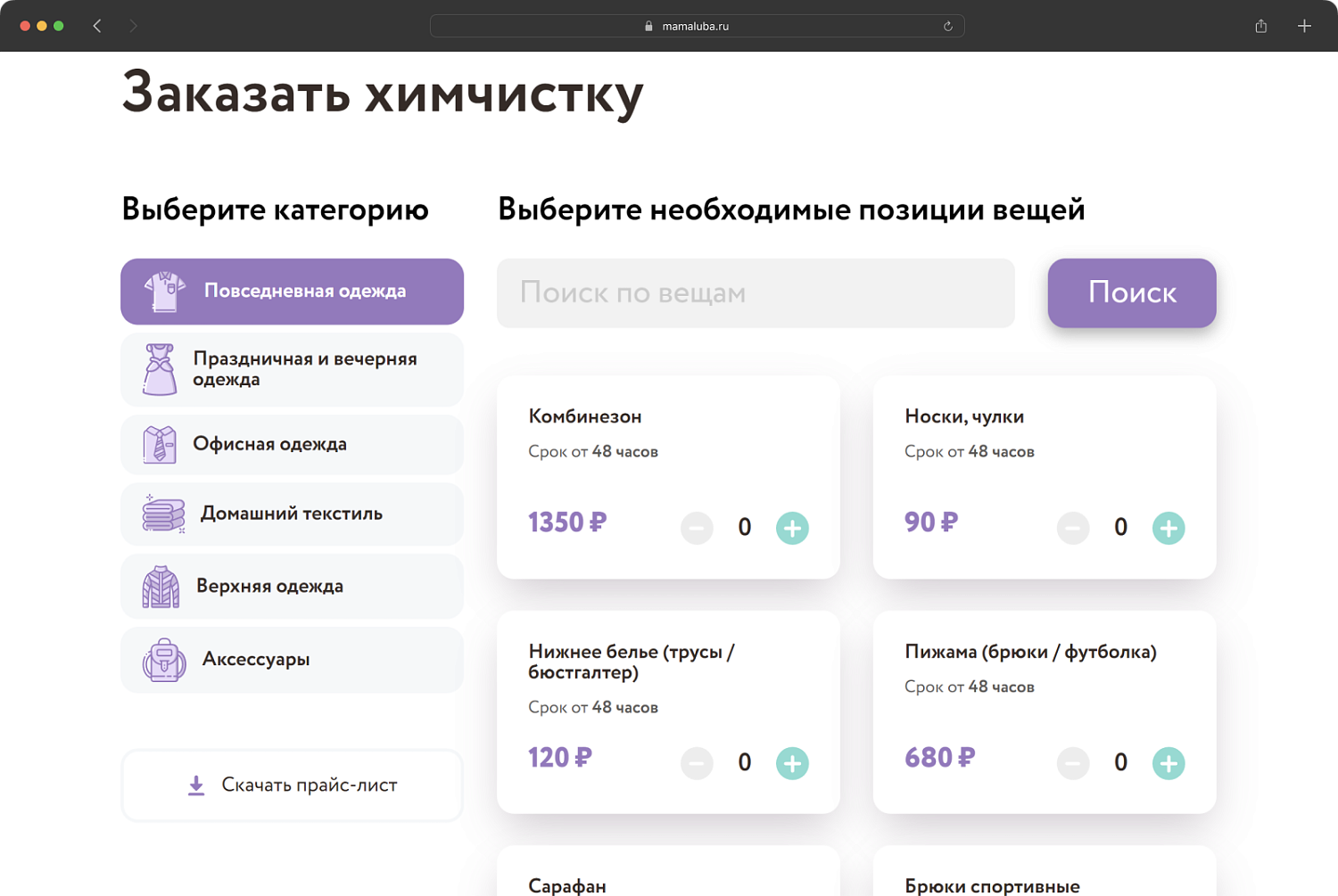
Task: Click the Поиск search button
Action: pyautogui.click(x=1131, y=292)
